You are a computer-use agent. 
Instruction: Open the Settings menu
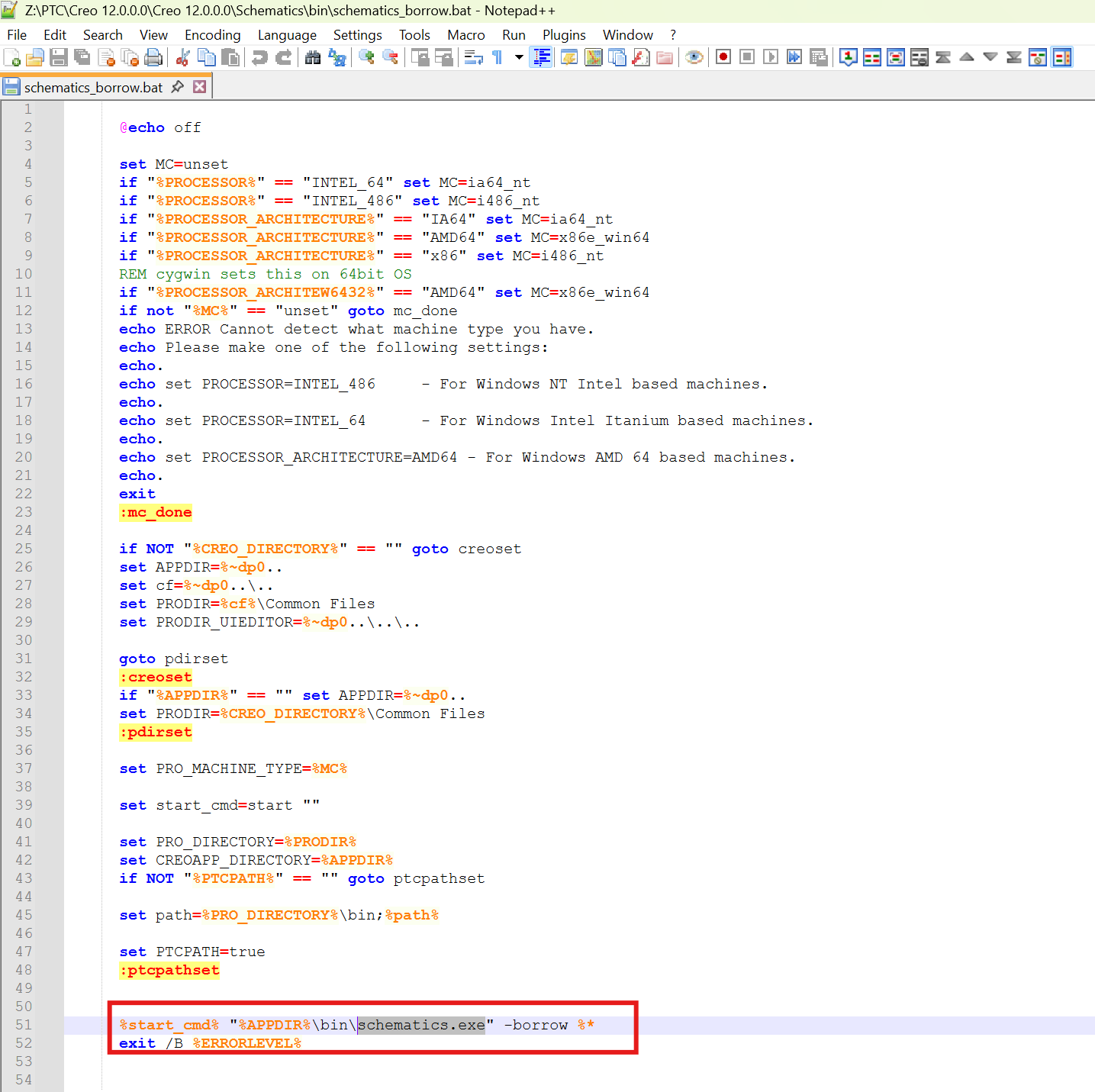pos(357,35)
